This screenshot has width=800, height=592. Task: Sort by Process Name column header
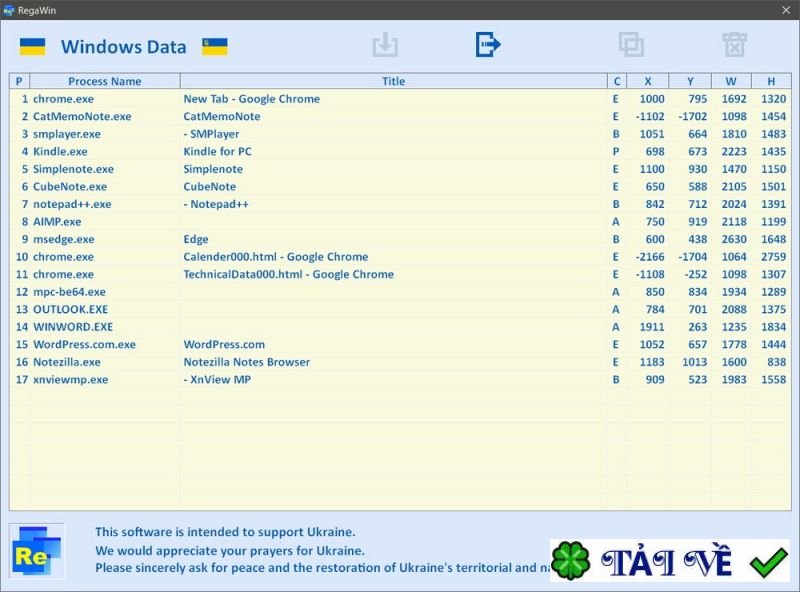(x=105, y=81)
